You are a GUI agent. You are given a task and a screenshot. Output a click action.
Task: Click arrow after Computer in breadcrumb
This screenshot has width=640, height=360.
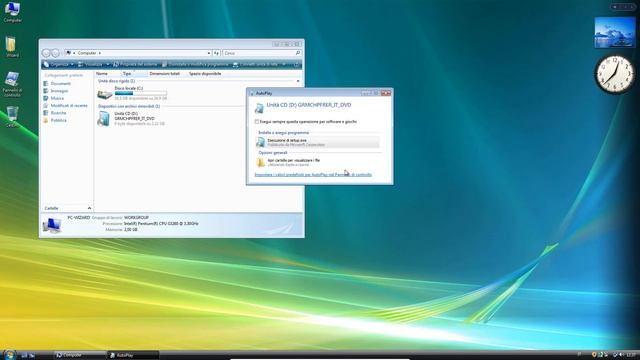[100, 53]
